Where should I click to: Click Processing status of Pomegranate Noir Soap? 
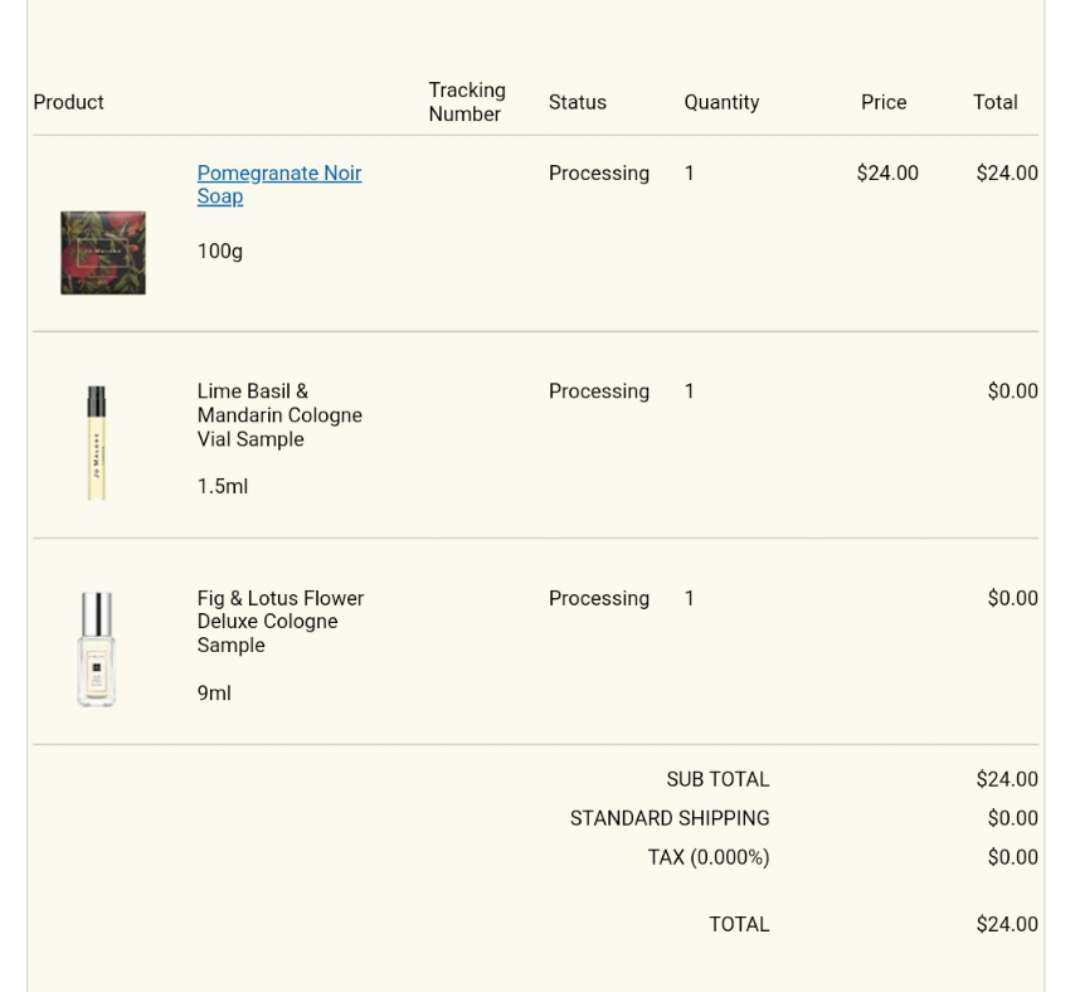click(599, 173)
